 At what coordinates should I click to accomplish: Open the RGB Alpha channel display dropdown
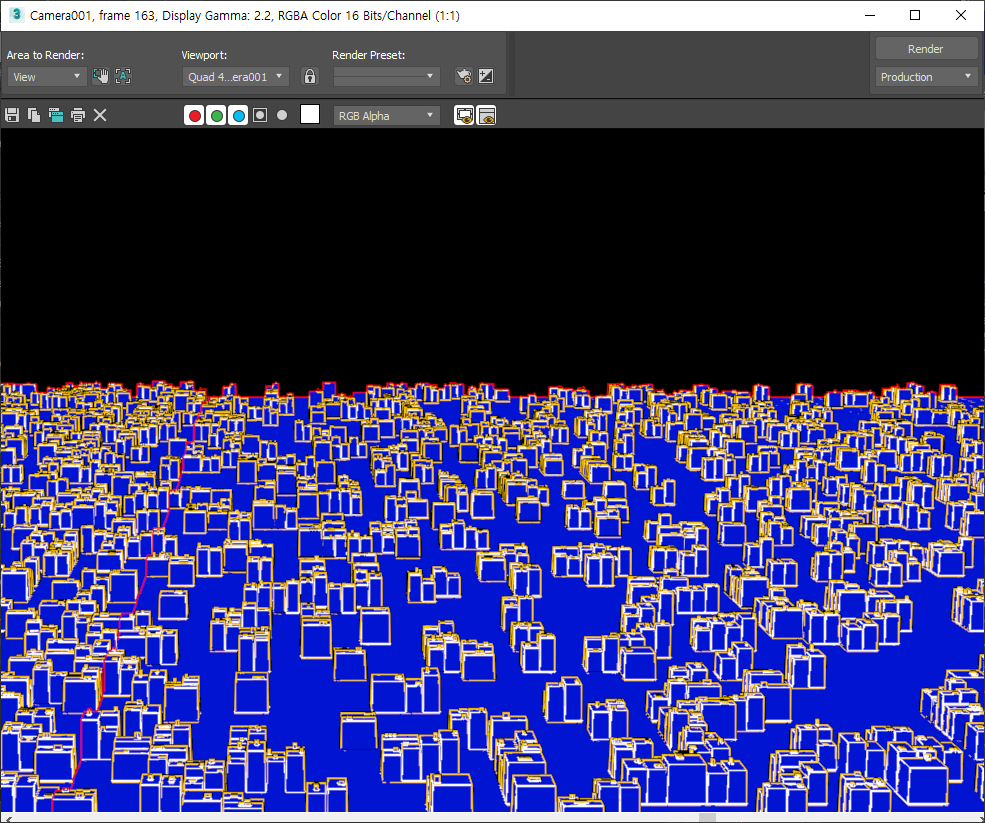[x=386, y=116]
